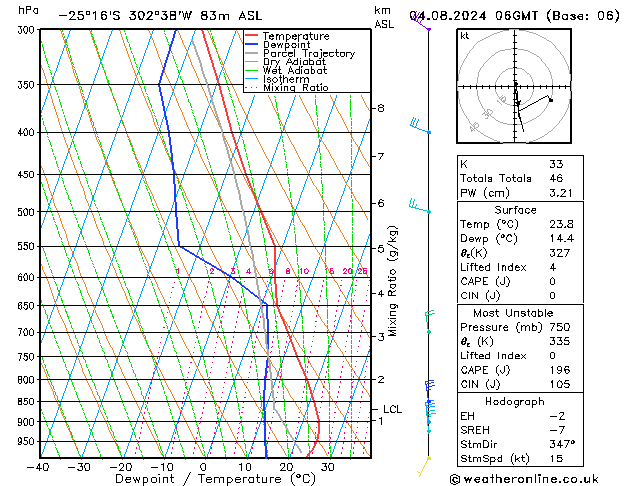Viewport: 629px width, 486px height.
Task: Click the wind barb at 500 hPa
Action: (419, 206)
